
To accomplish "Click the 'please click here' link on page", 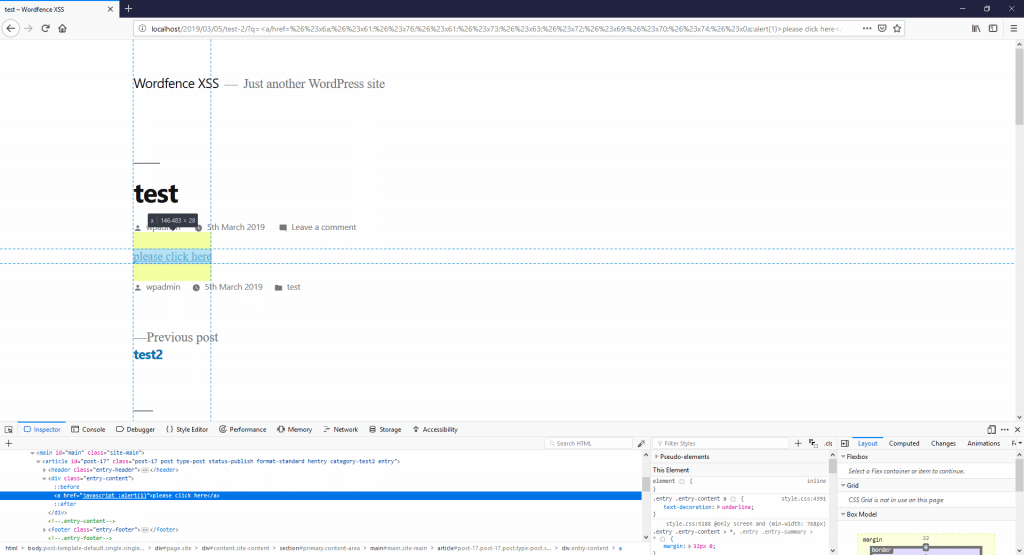I will pos(172,257).
